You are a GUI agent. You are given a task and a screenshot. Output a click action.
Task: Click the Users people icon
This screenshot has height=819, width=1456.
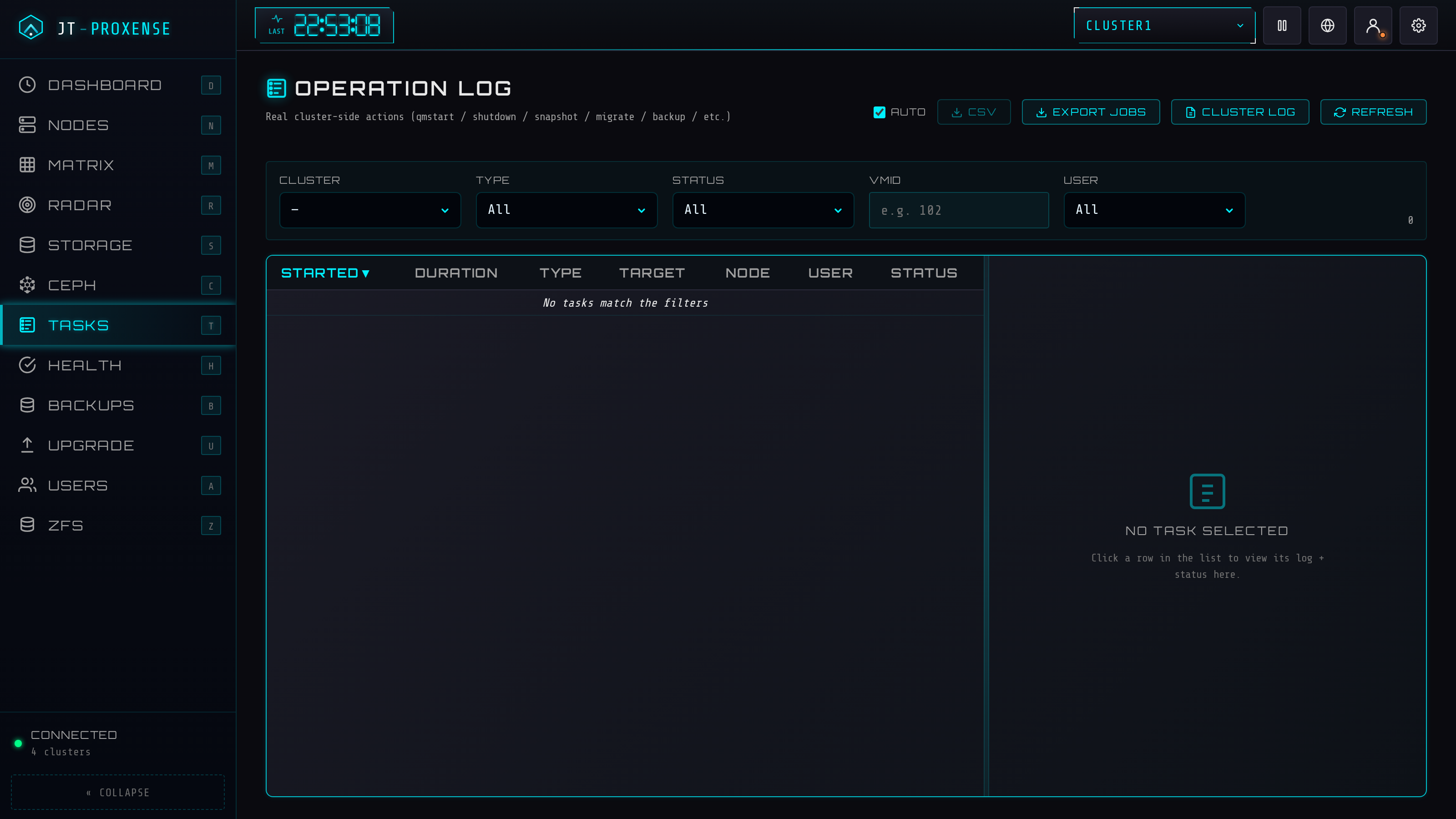coord(27,485)
